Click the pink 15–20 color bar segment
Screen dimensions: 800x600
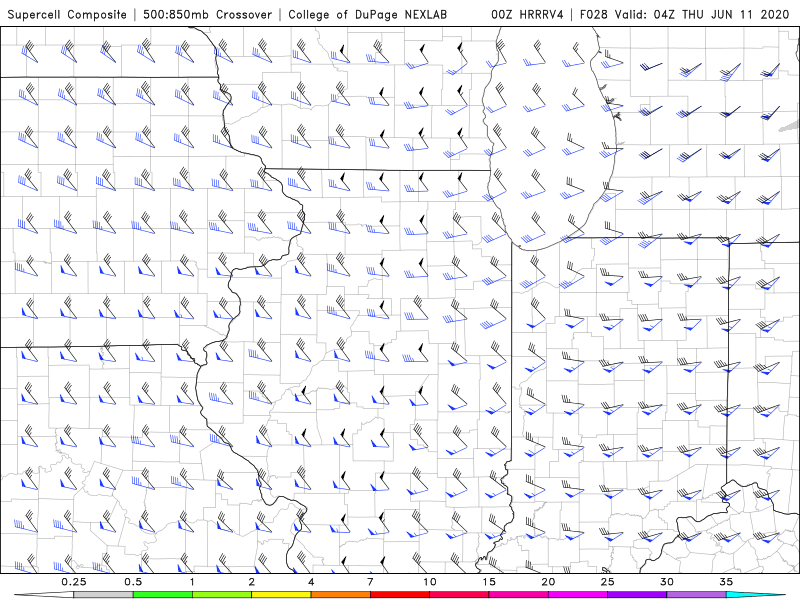(518, 595)
